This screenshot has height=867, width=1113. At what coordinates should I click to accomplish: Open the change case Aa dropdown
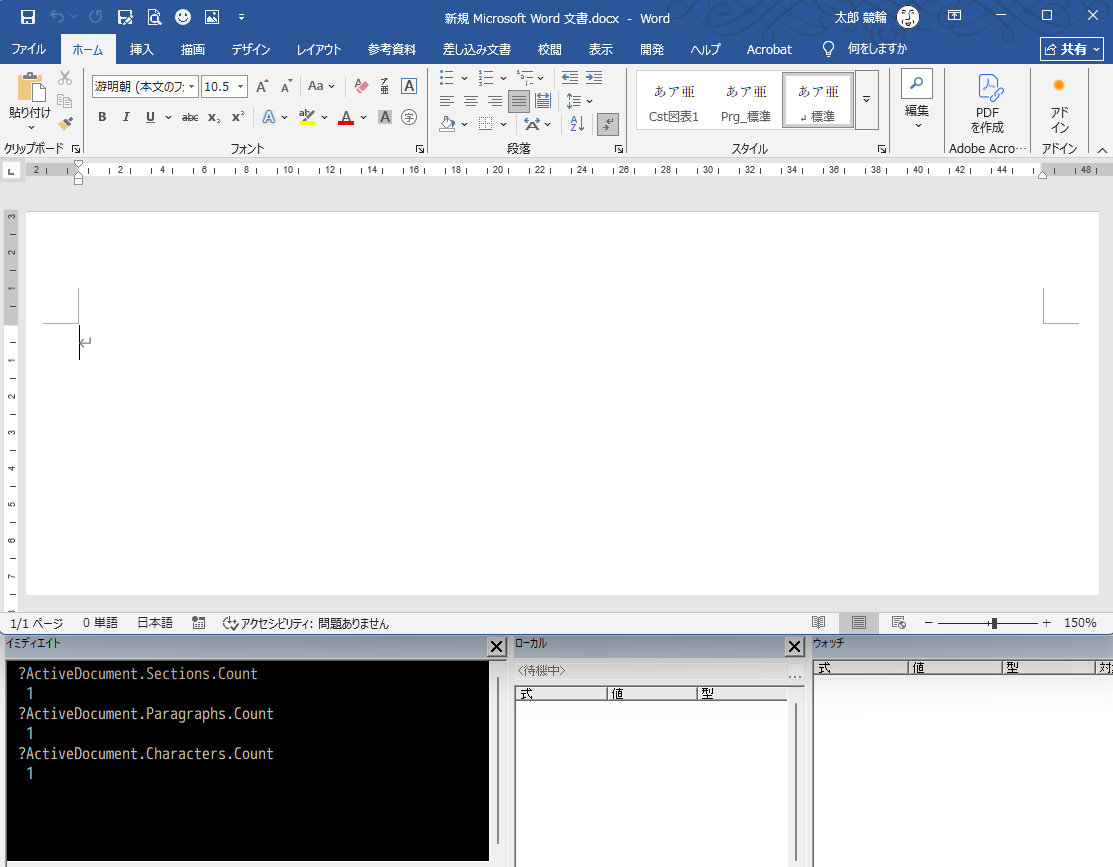click(321, 87)
